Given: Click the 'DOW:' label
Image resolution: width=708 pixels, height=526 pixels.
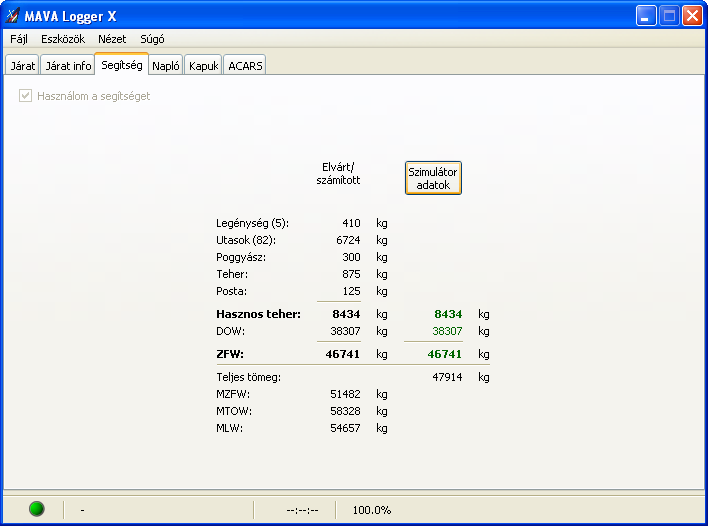Looking at the screenshot, I should click(x=230, y=331).
